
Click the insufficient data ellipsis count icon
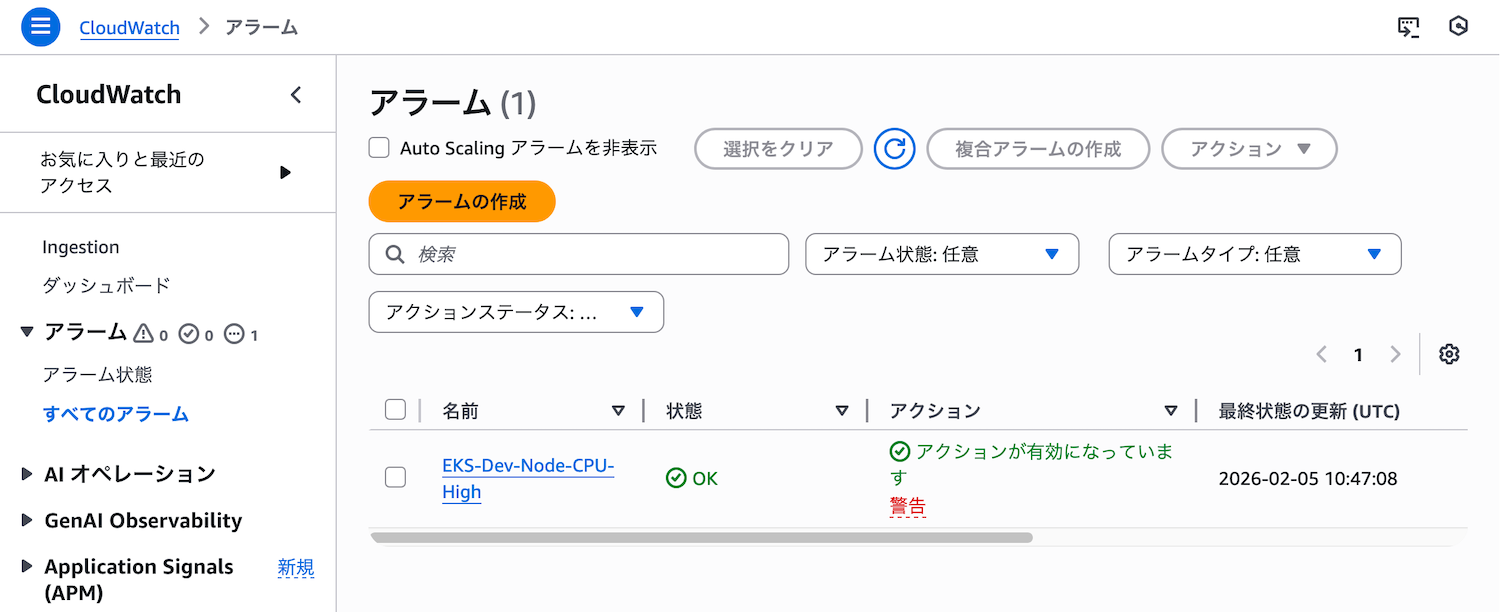(235, 333)
